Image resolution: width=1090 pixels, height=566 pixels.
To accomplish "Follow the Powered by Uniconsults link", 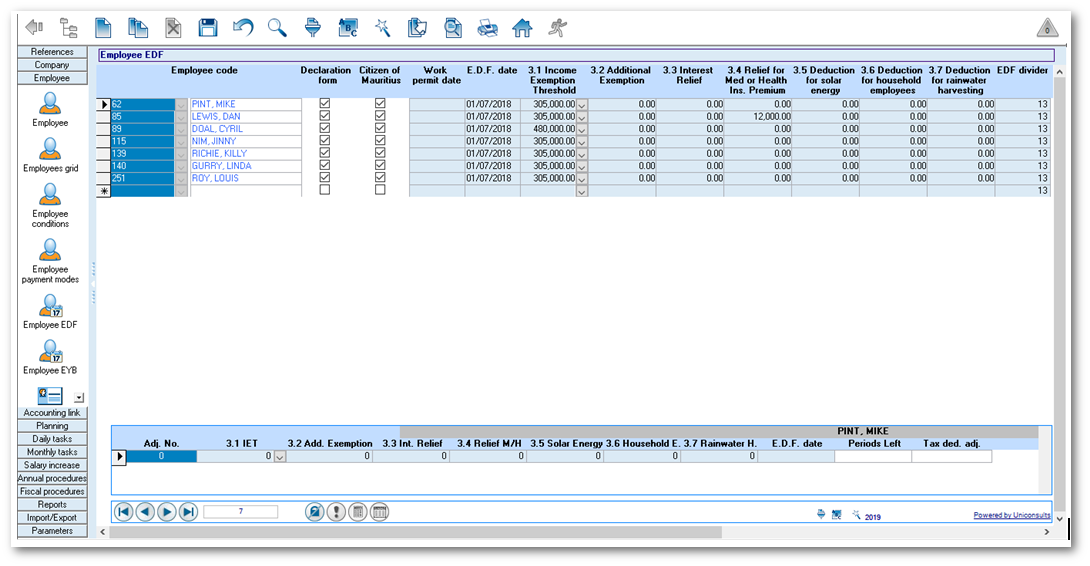I will [x=1011, y=516].
